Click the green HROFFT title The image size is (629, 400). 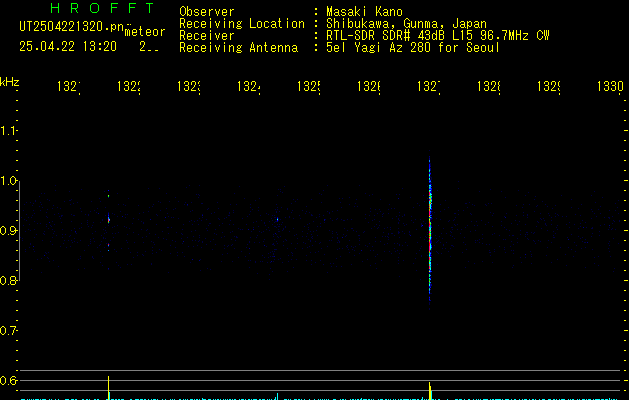click(x=102, y=8)
